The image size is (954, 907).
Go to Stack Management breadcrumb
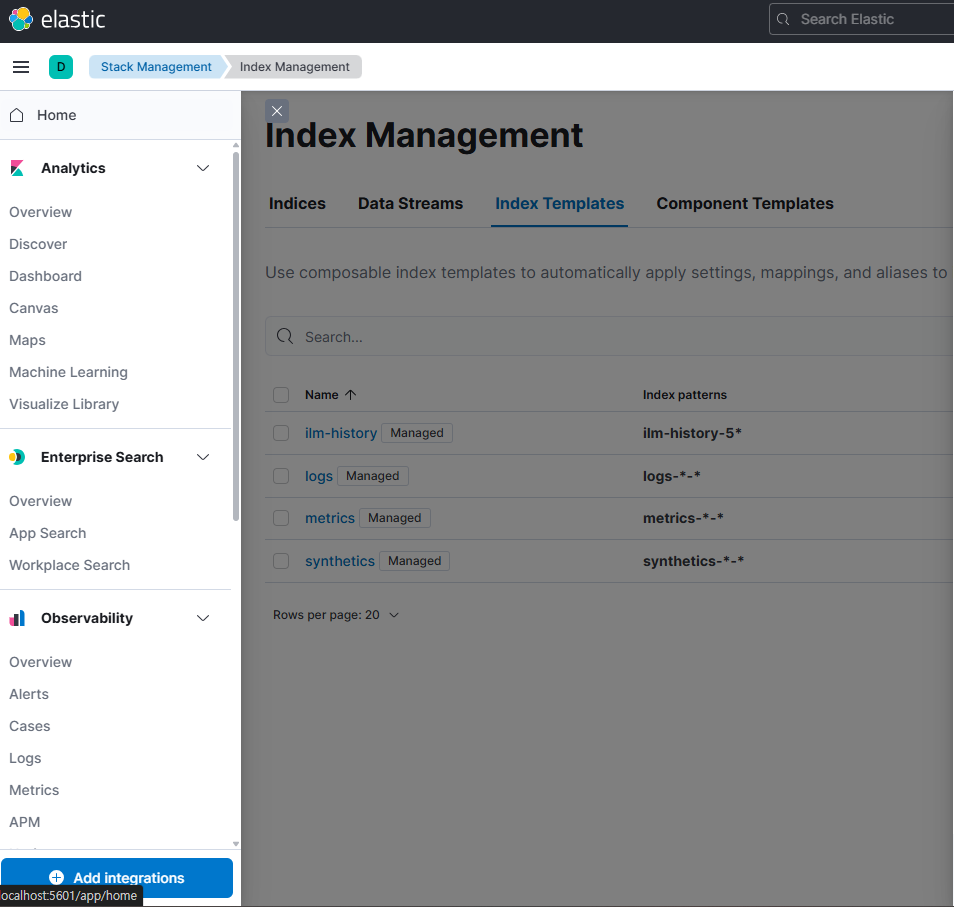click(156, 67)
